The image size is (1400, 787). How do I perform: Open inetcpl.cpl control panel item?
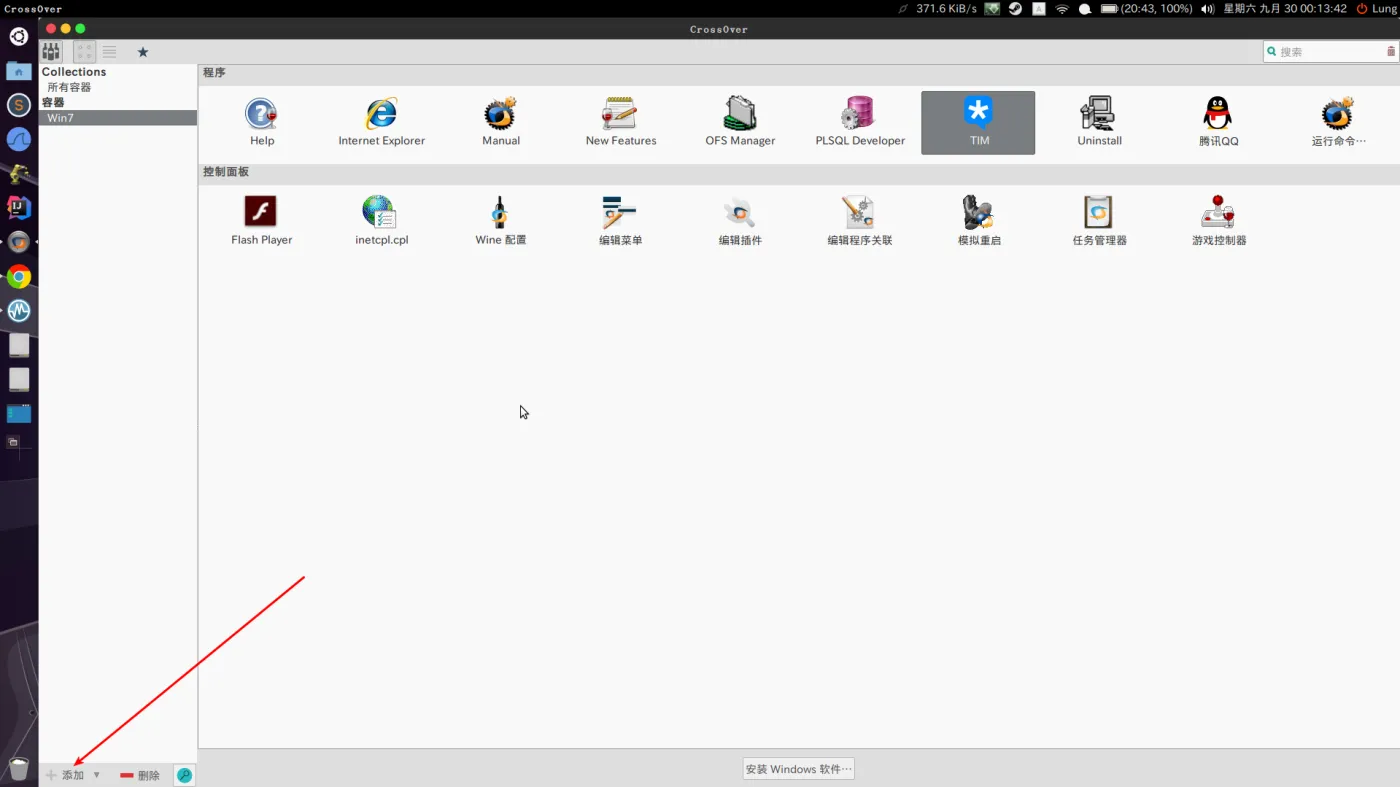pyautogui.click(x=381, y=220)
